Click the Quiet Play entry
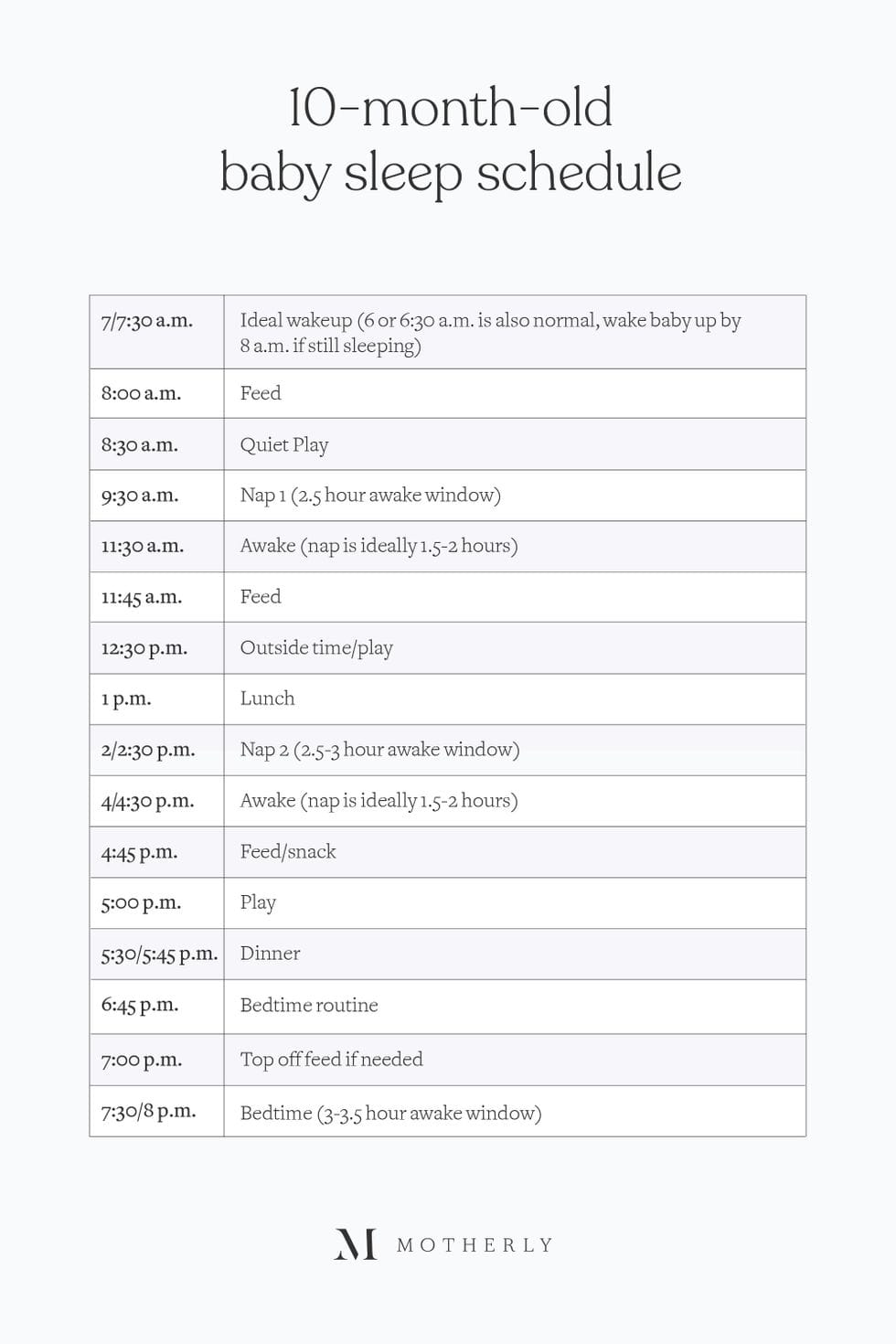The width and height of the screenshot is (896, 1344). tap(284, 445)
